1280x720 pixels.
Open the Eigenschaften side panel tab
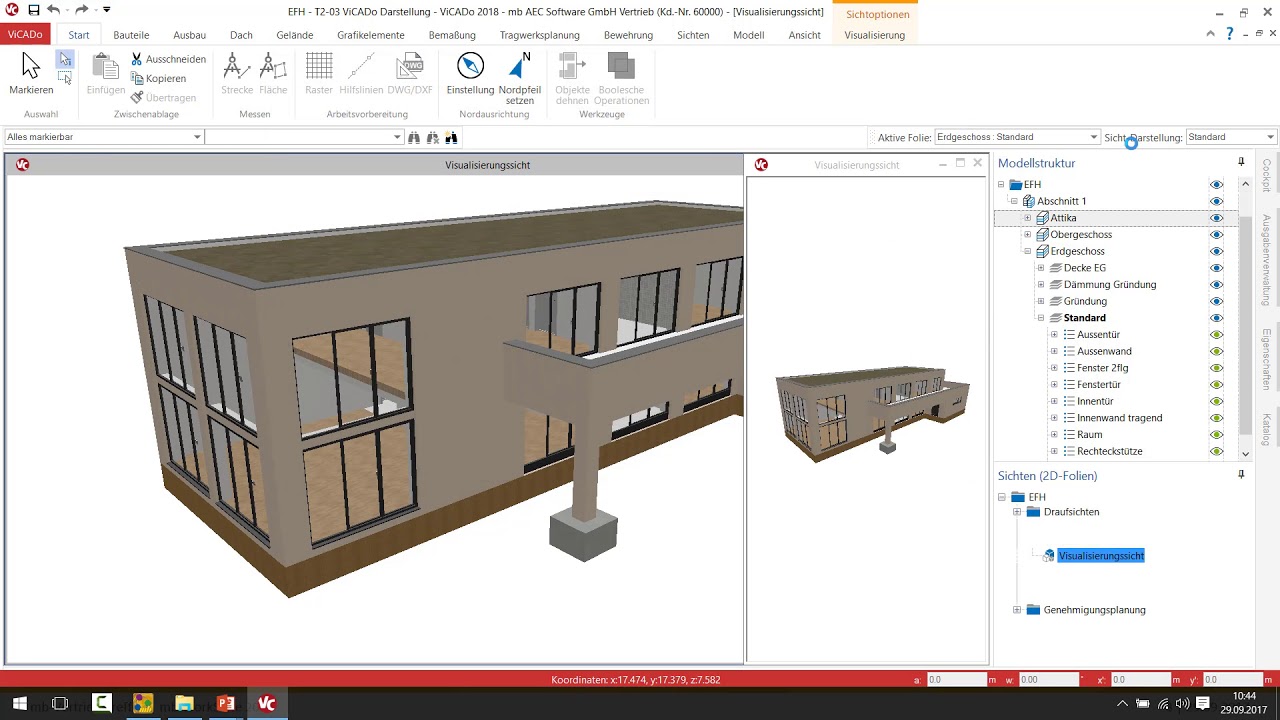point(1266,358)
